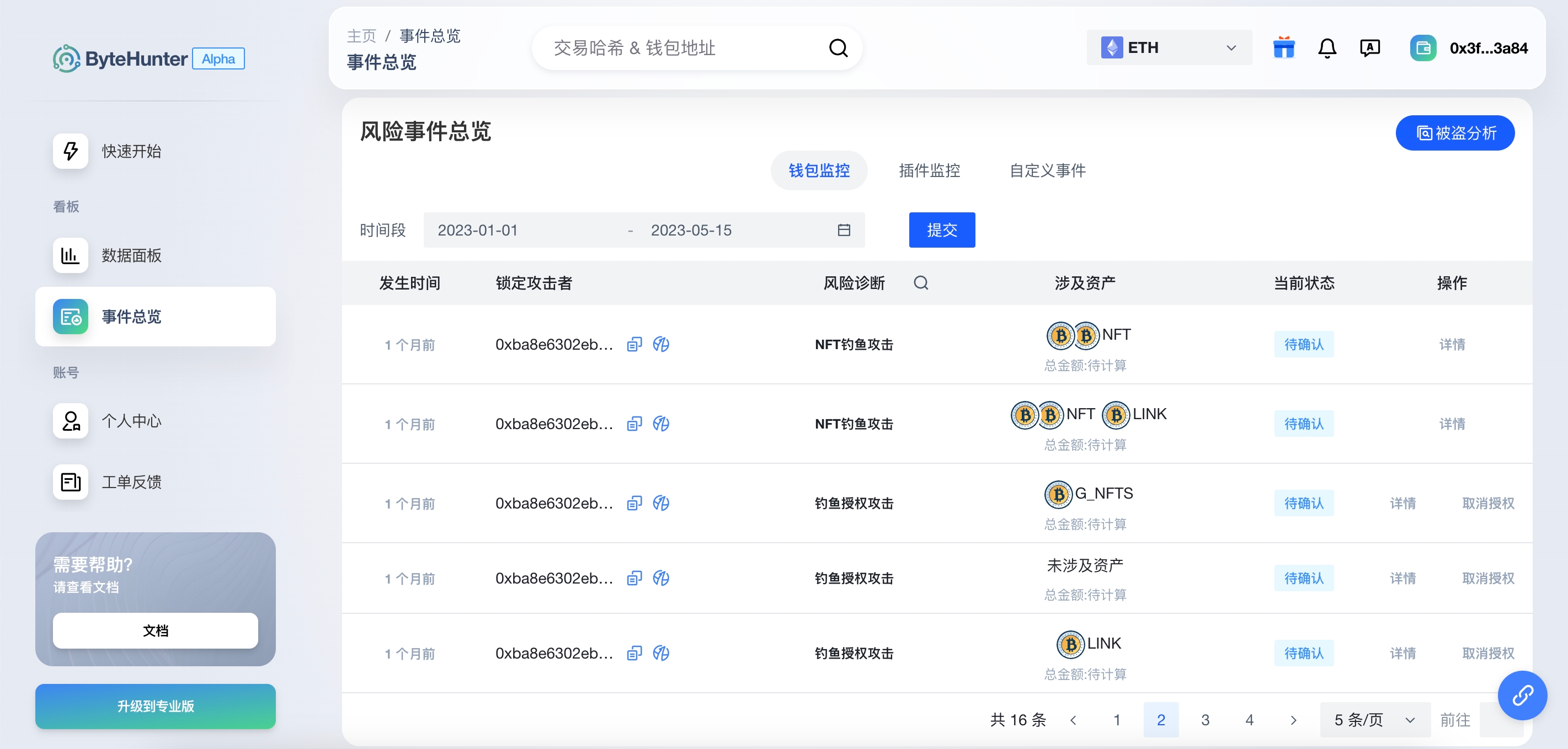Viewport: 1568px width, 749px height.
Task: Click the G_NFTS coin icon
Action: tap(1059, 494)
